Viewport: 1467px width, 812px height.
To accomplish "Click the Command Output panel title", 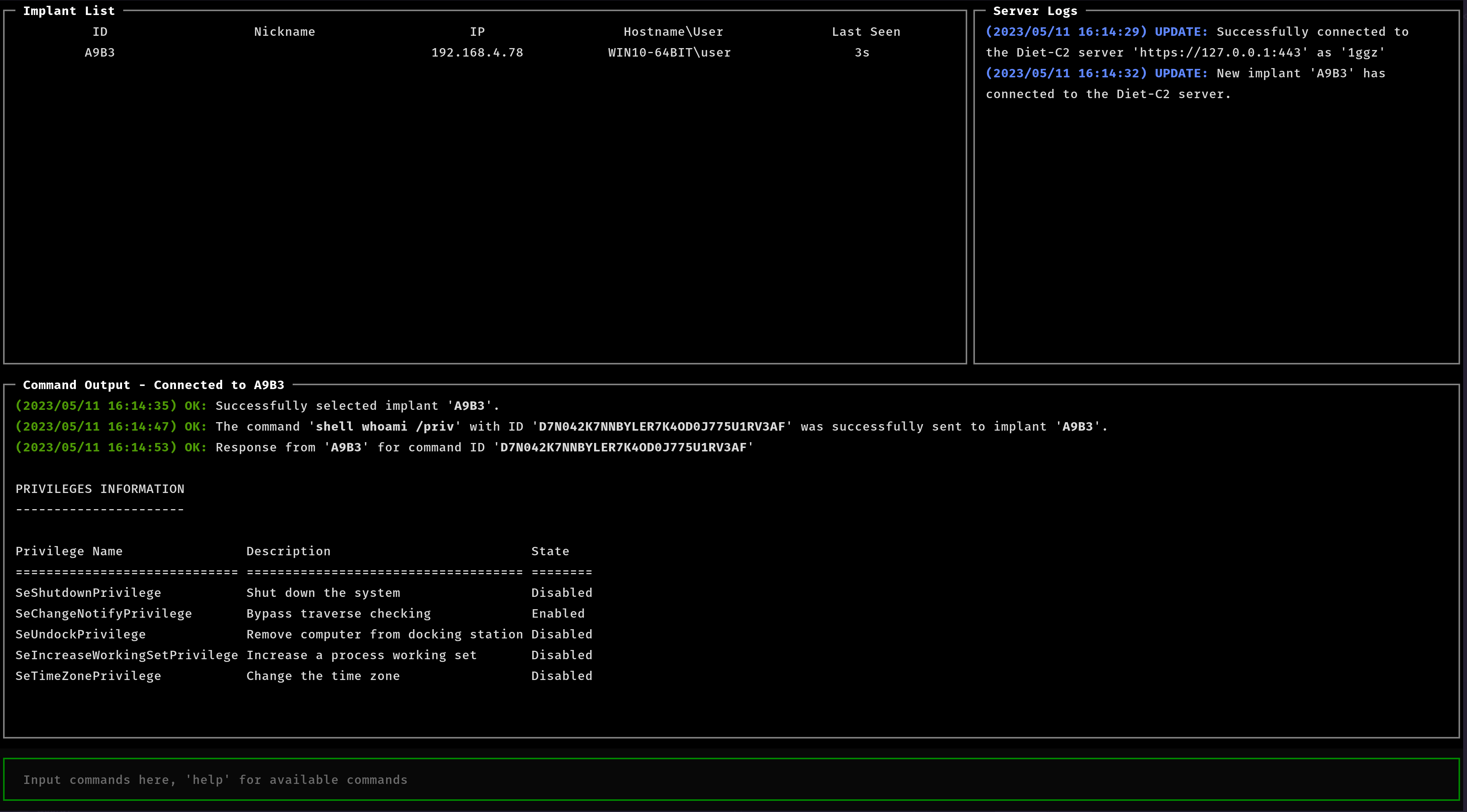I will pos(153,385).
